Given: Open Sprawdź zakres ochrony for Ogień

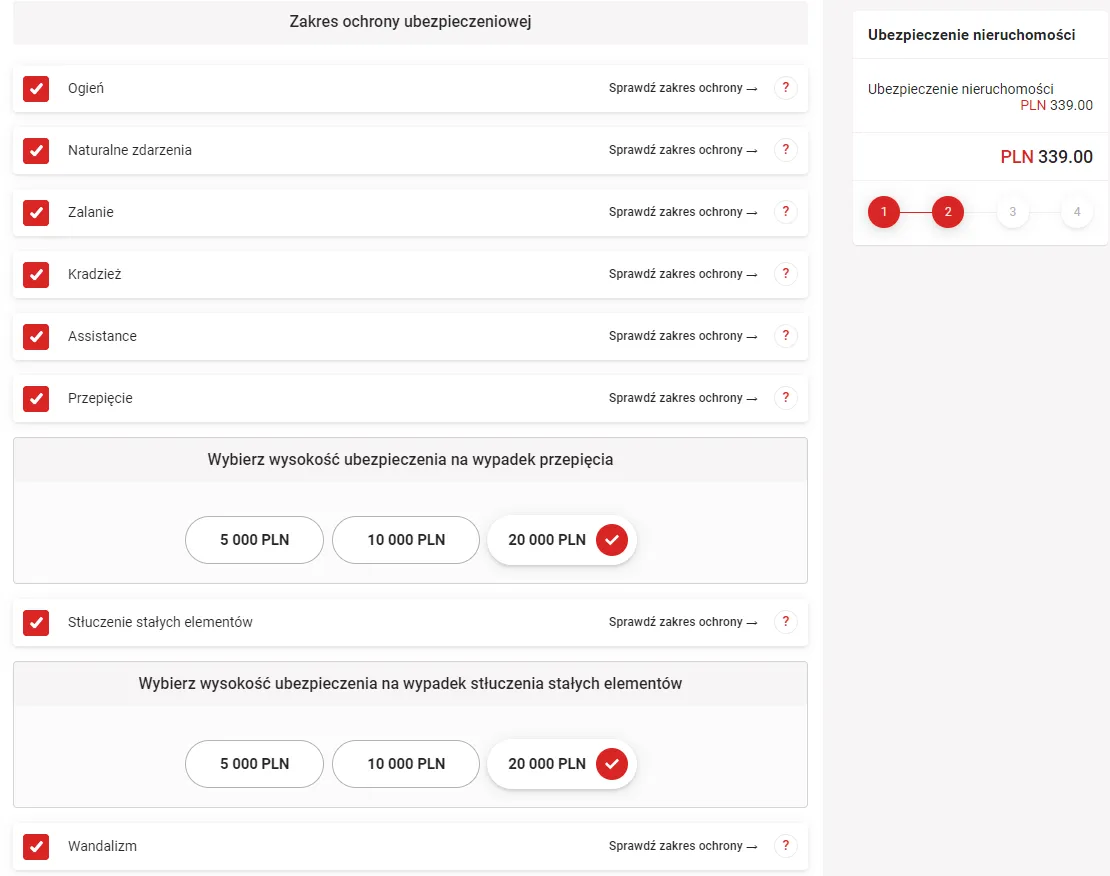Looking at the screenshot, I should pos(681,87).
